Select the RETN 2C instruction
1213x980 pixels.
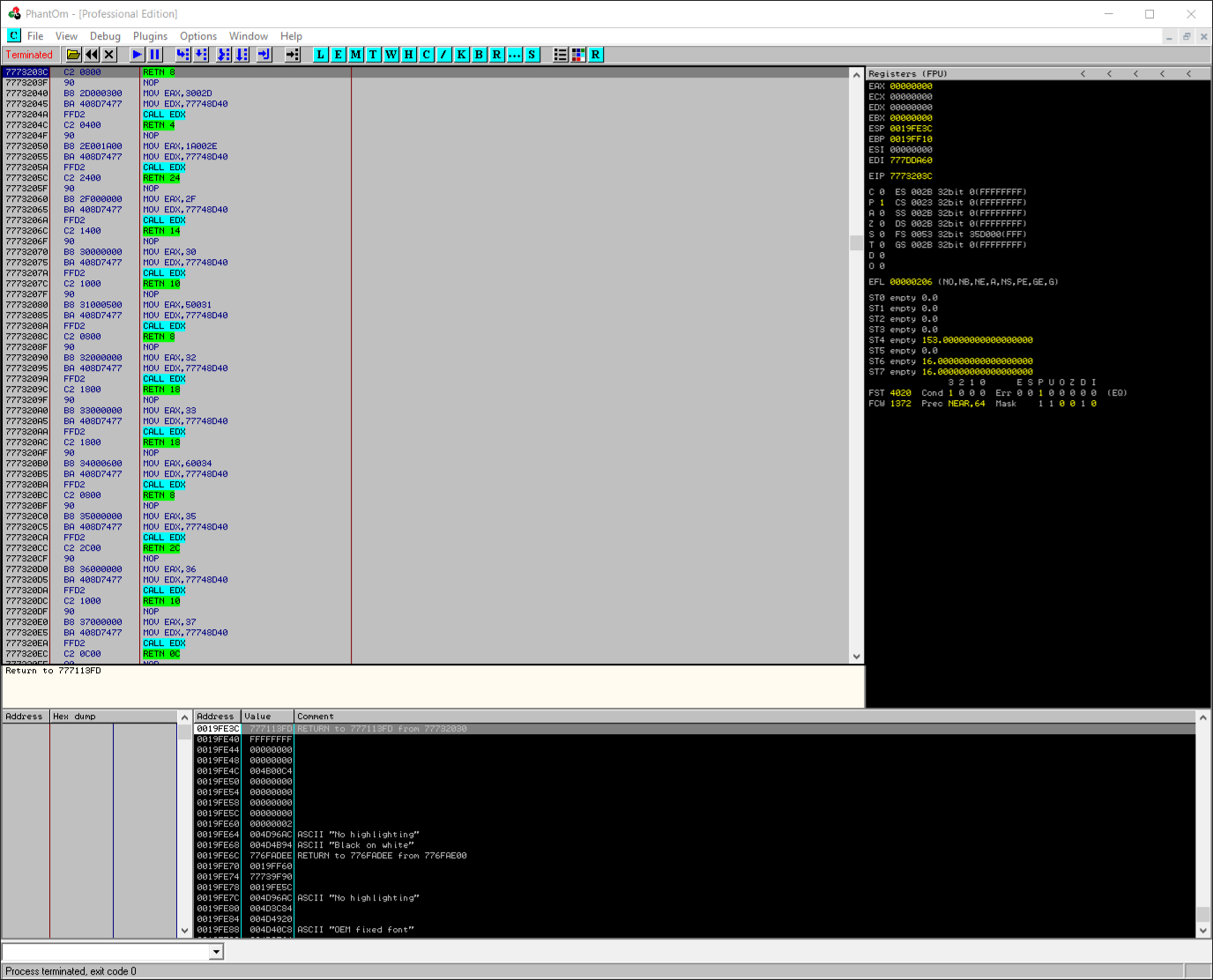[161, 548]
